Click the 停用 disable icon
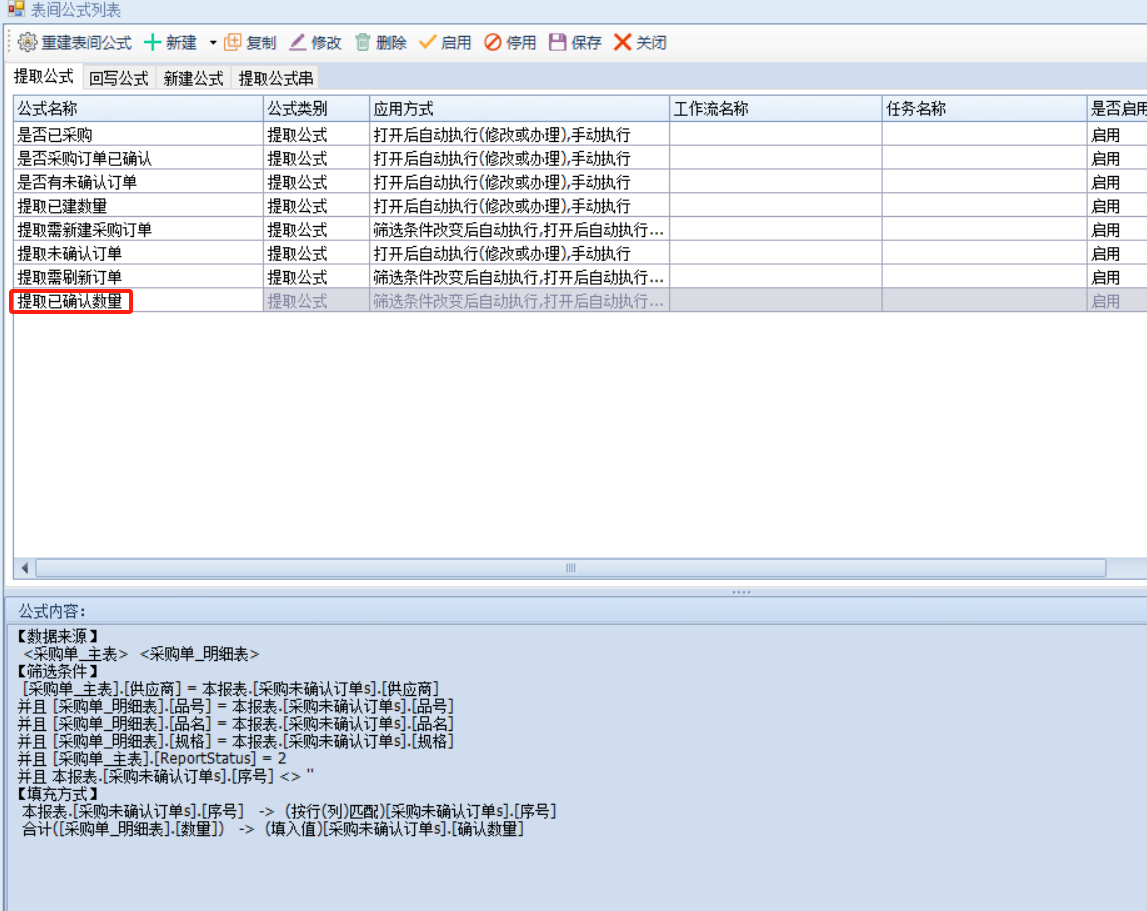Image resolution: width=1147 pixels, height=911 pixels. 493,43
